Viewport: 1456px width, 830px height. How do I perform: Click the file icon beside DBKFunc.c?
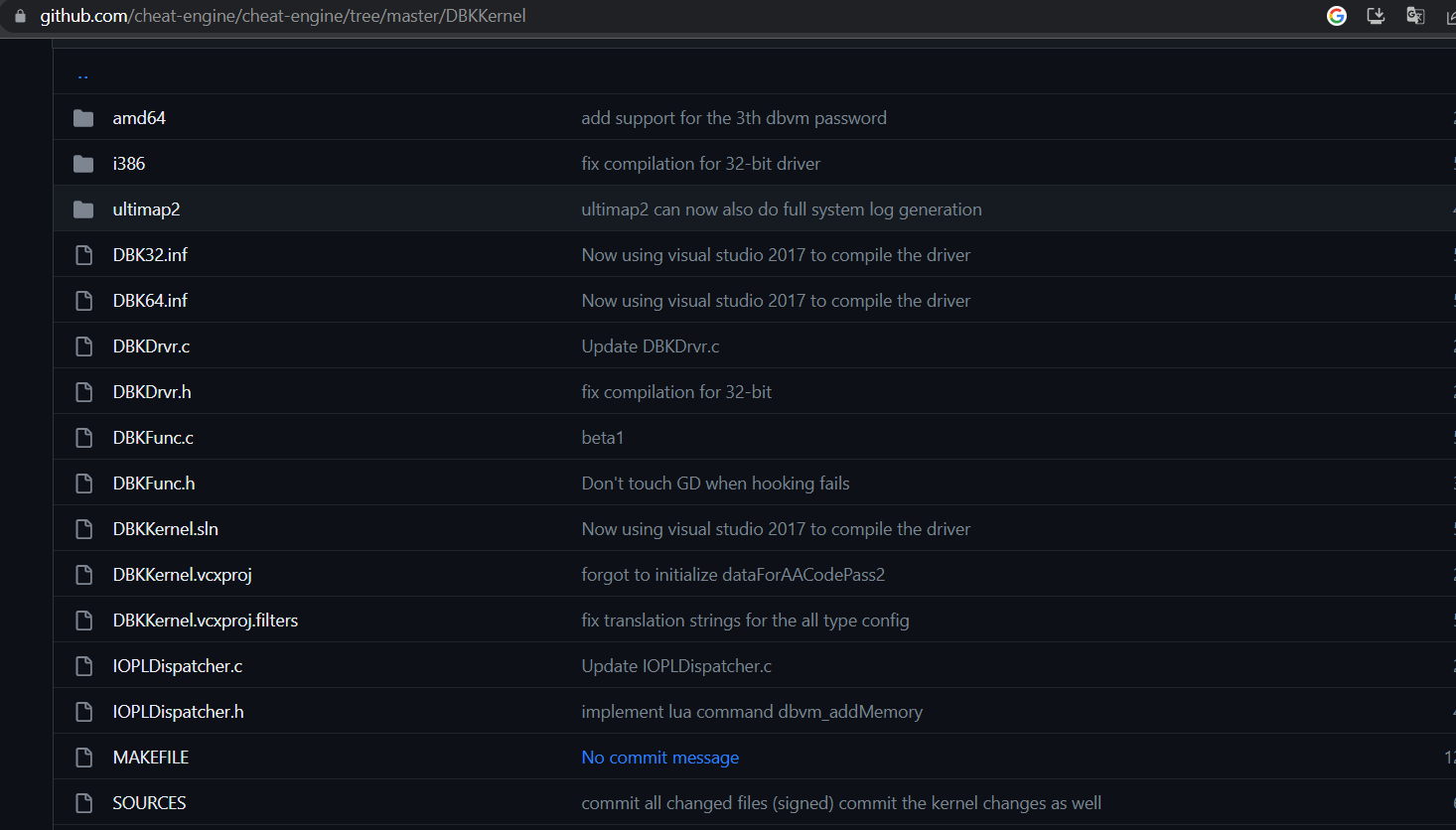click(84, 438)
